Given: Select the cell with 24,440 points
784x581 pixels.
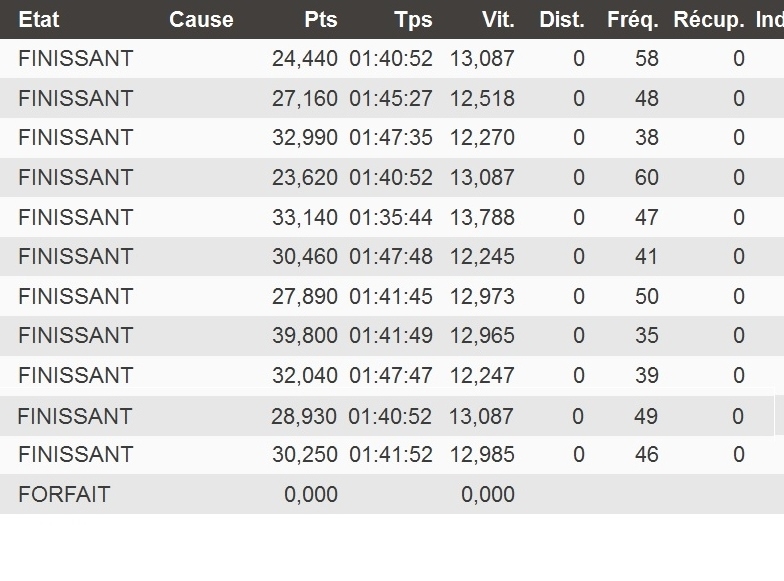Looking at the screenshot, I should point(304,59).
